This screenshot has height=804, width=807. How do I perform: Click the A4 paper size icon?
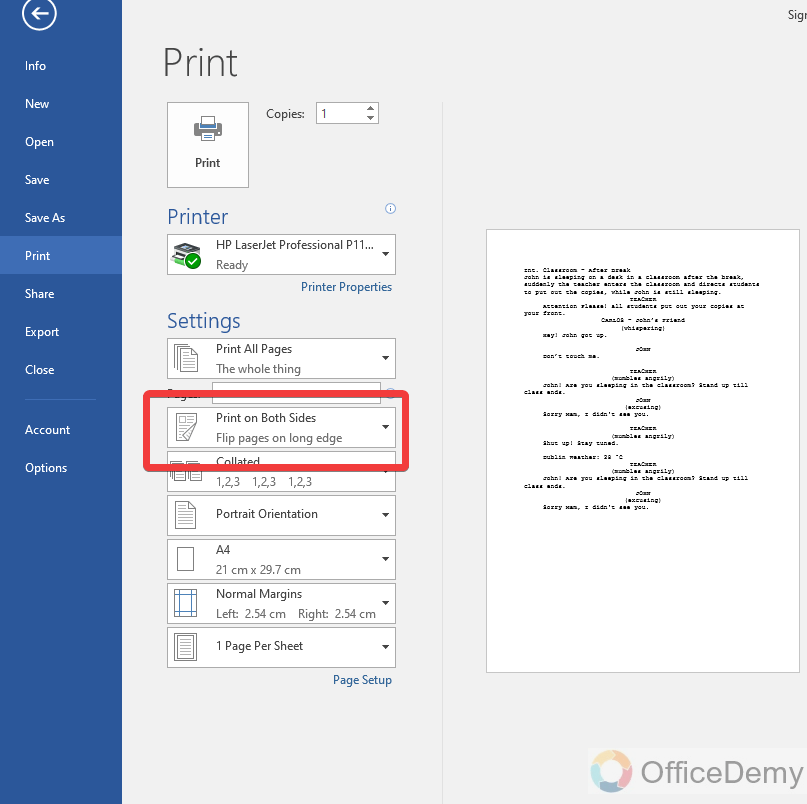185,558
